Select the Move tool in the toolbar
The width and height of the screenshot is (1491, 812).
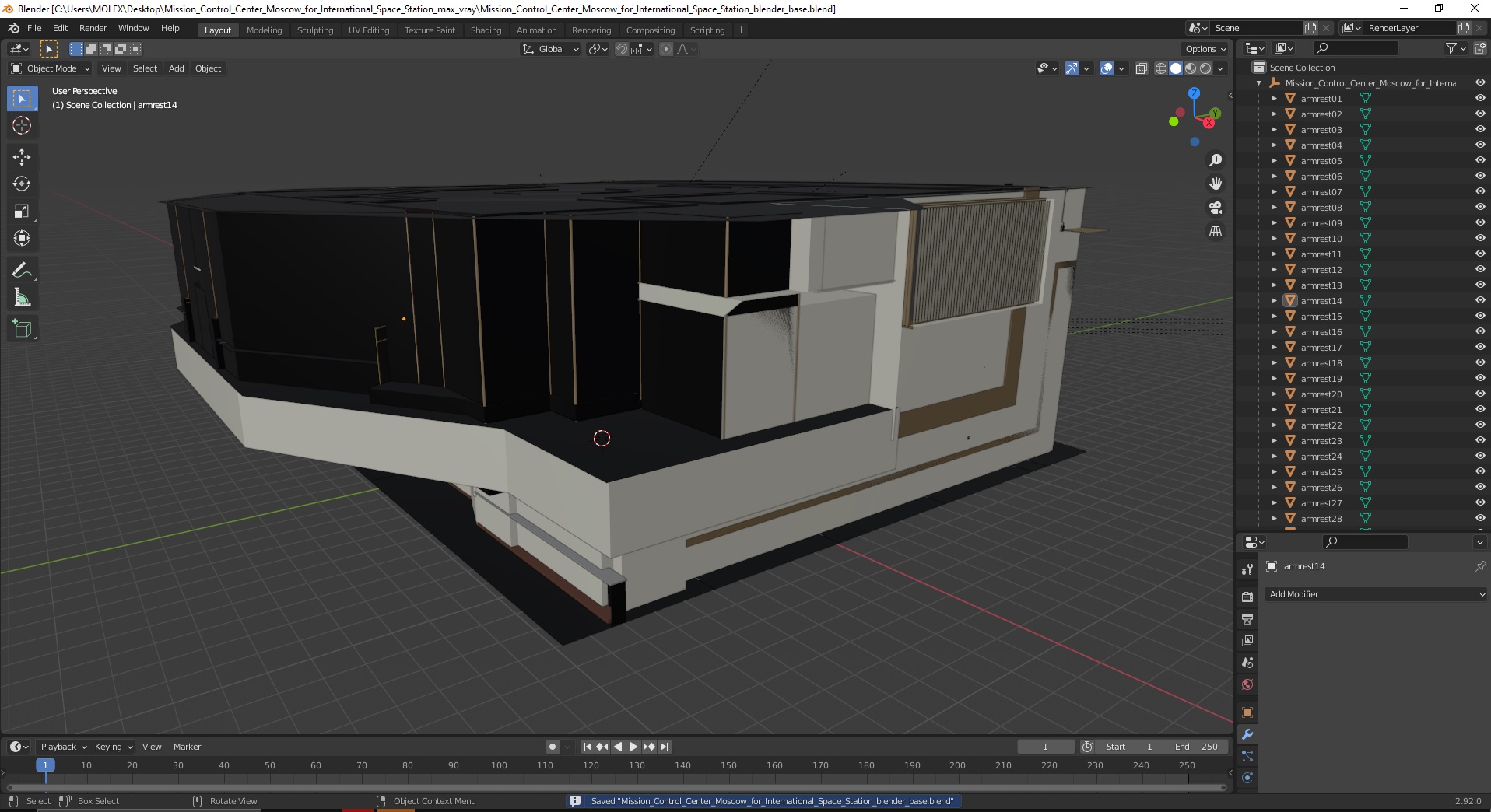(x=22, y=156)
